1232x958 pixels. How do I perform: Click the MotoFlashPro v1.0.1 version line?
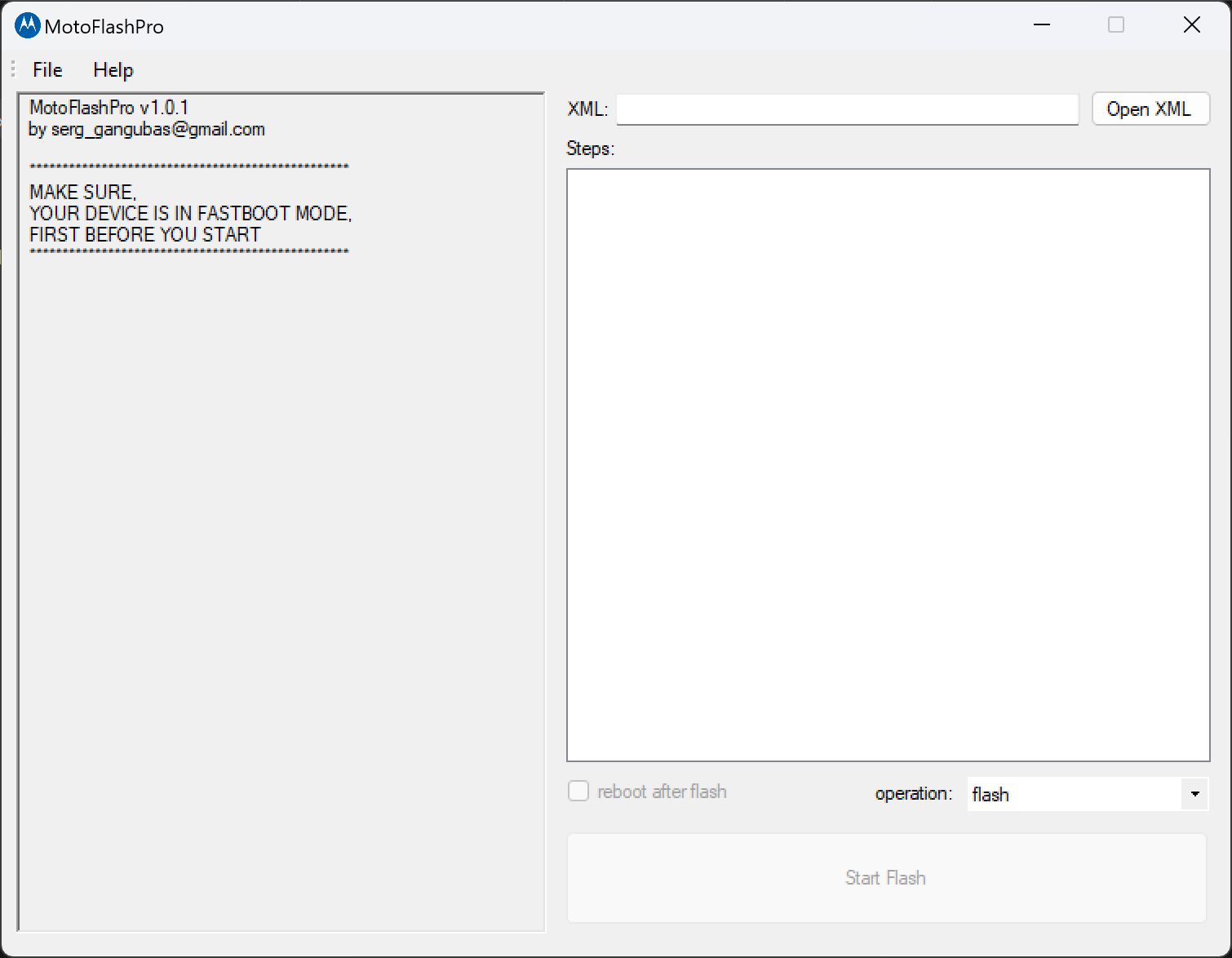109,108
